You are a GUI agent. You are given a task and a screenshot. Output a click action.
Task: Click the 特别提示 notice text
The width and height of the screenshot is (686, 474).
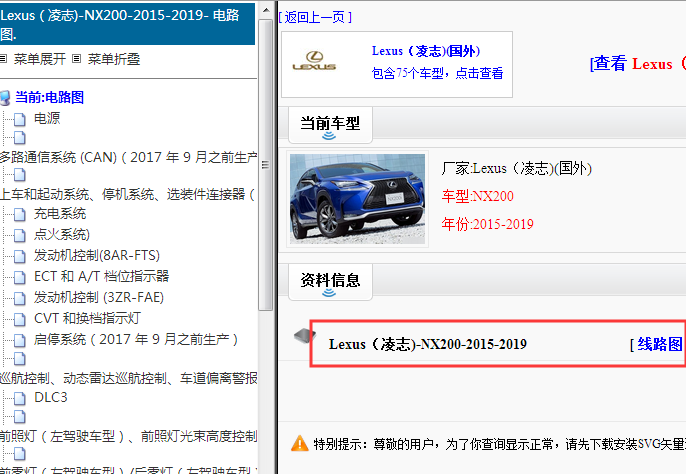point(500,444)
